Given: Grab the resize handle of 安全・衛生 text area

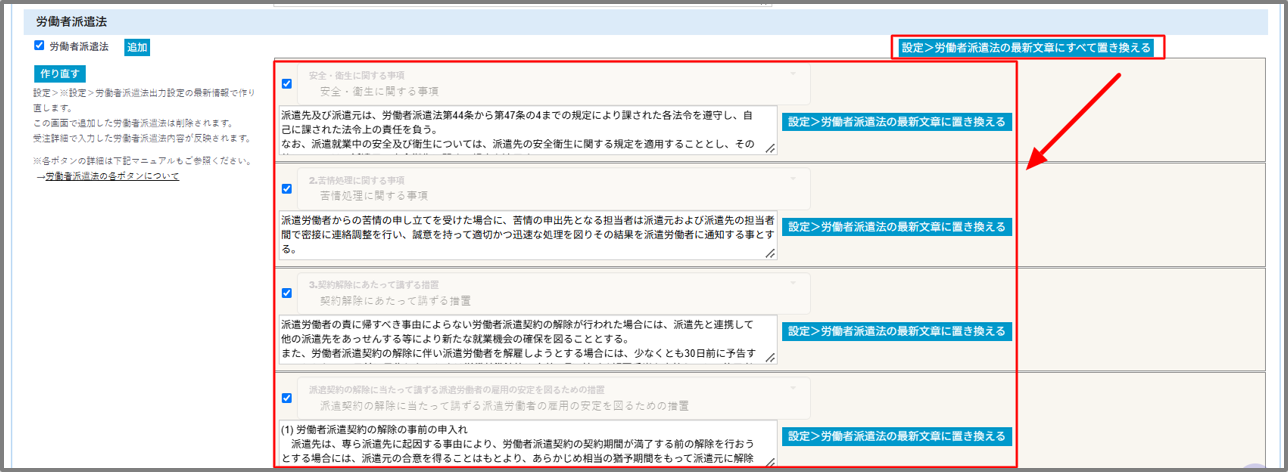Looking at the screenshot, I should [x=770, y=149].
